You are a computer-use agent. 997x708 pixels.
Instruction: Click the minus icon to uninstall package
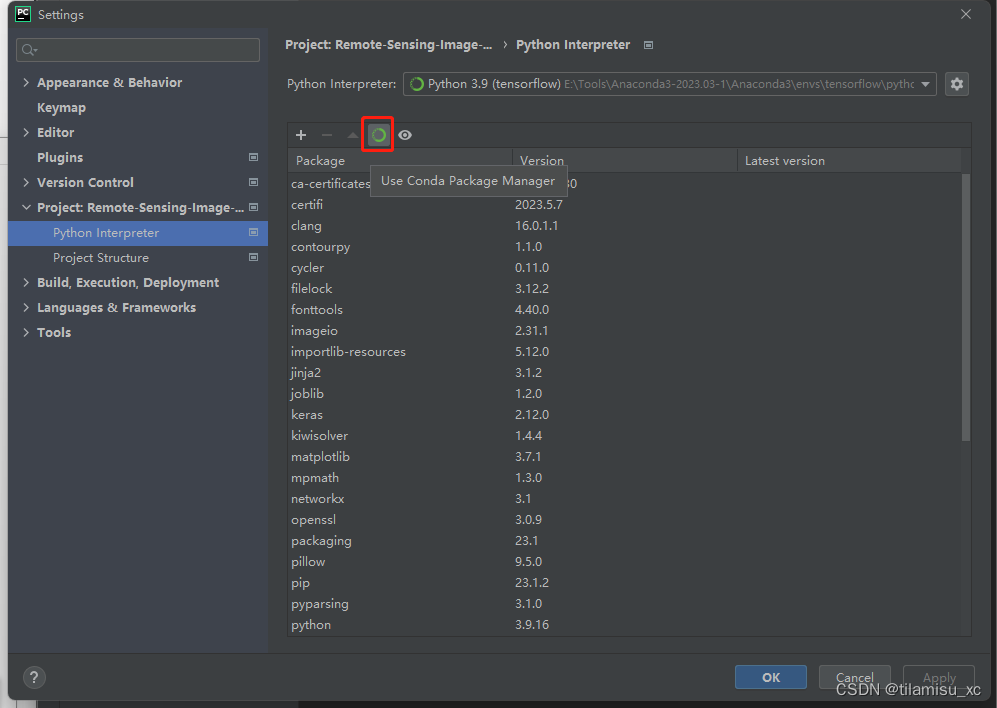coord(327,135)
